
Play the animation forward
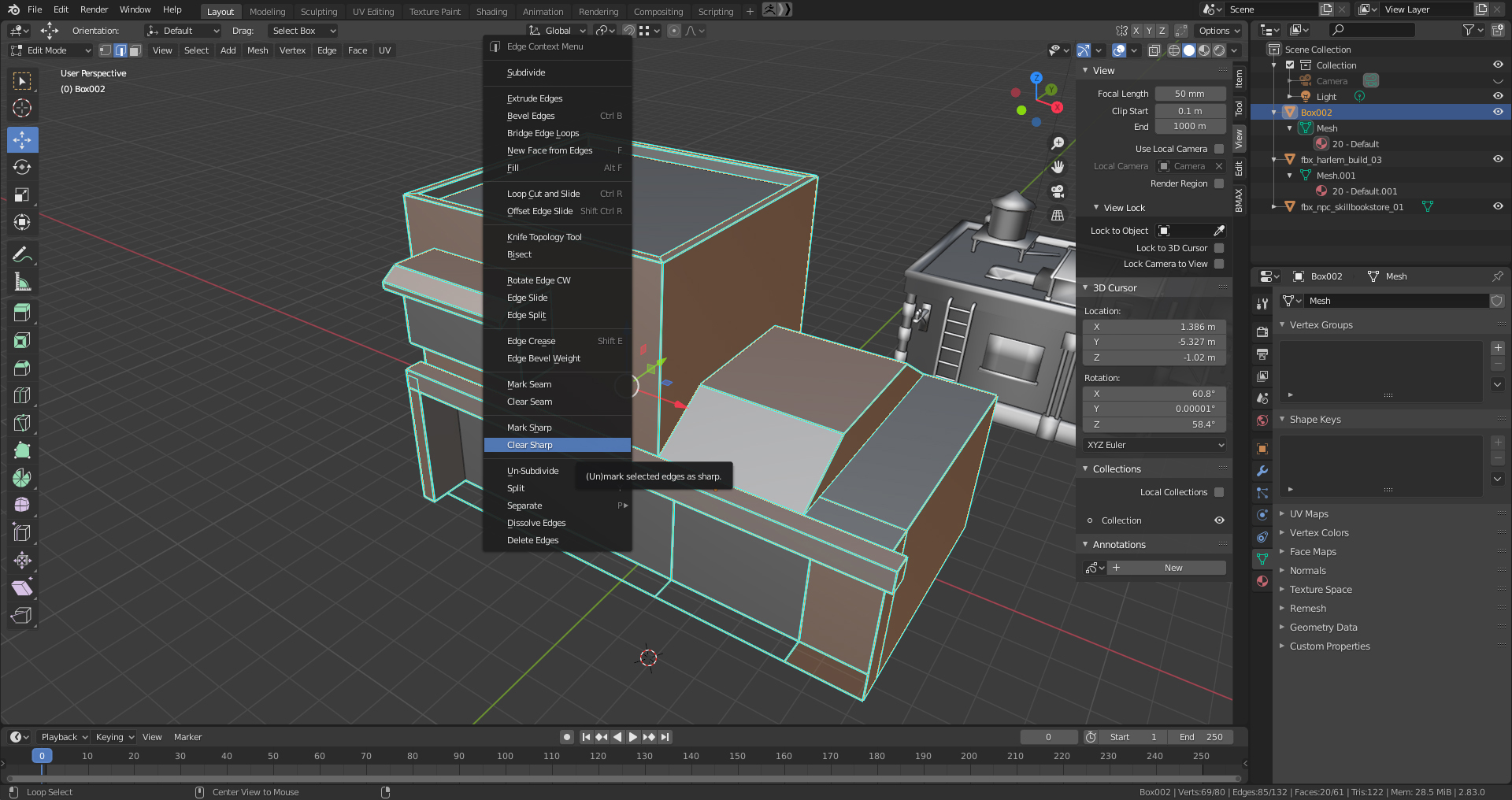tap(633, 737)
